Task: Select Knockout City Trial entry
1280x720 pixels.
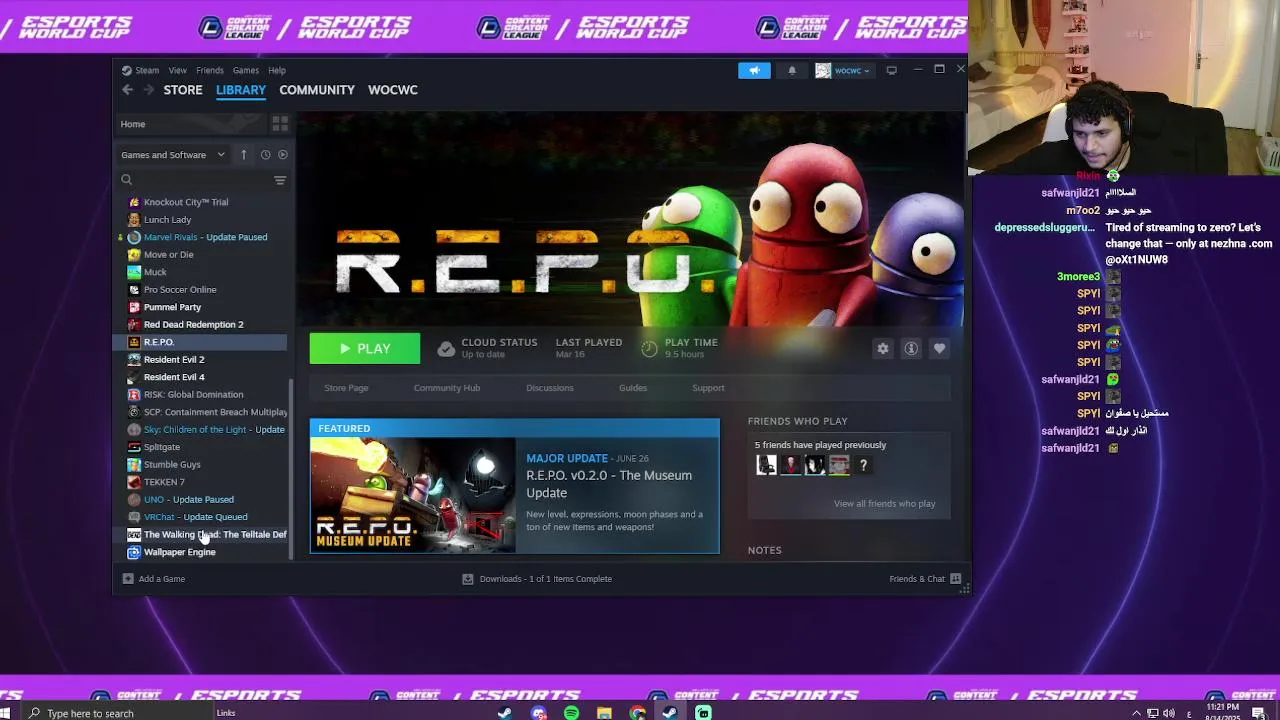Action: [x=186, y=202]
